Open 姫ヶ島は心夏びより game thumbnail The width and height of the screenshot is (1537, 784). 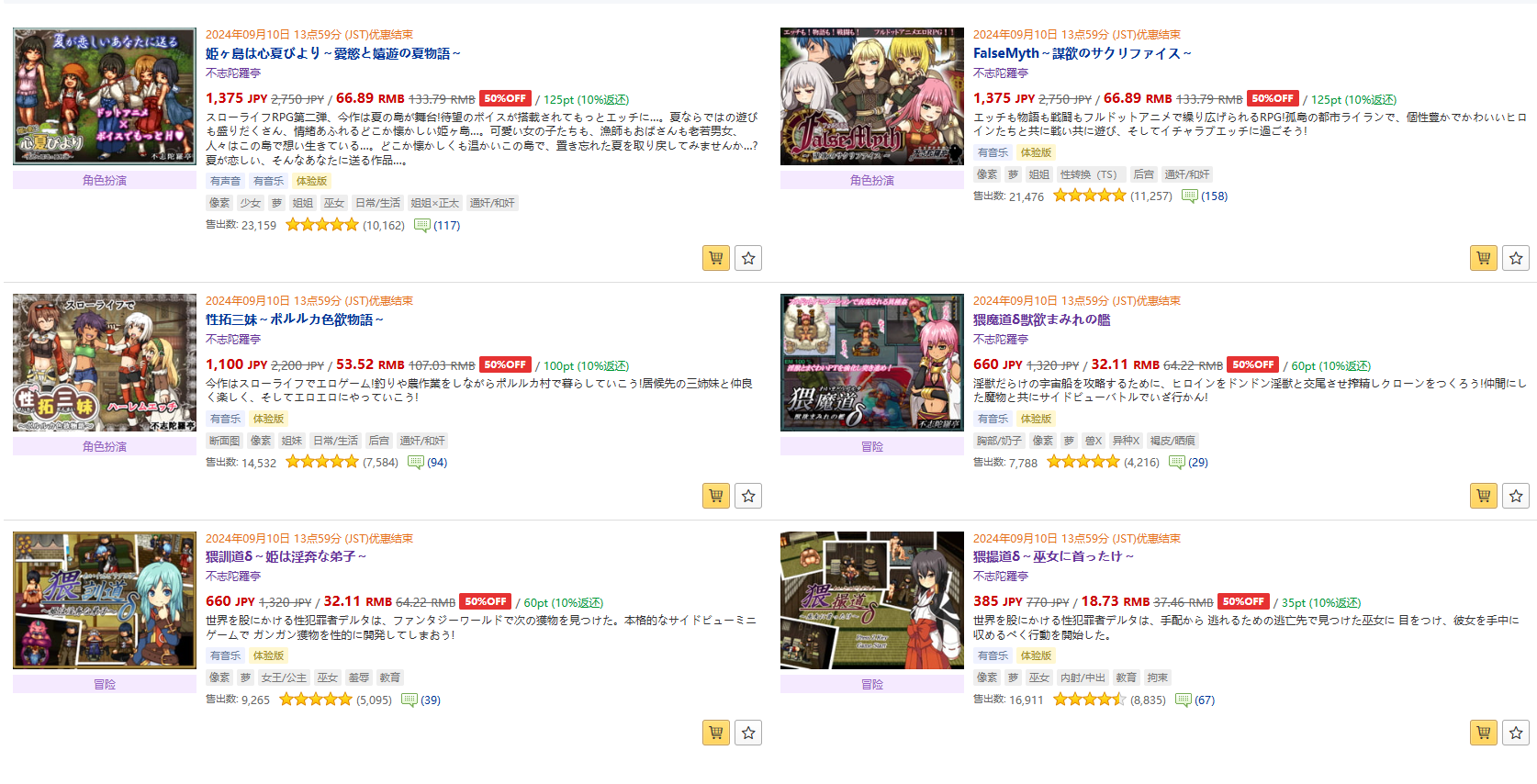(105, 96)
